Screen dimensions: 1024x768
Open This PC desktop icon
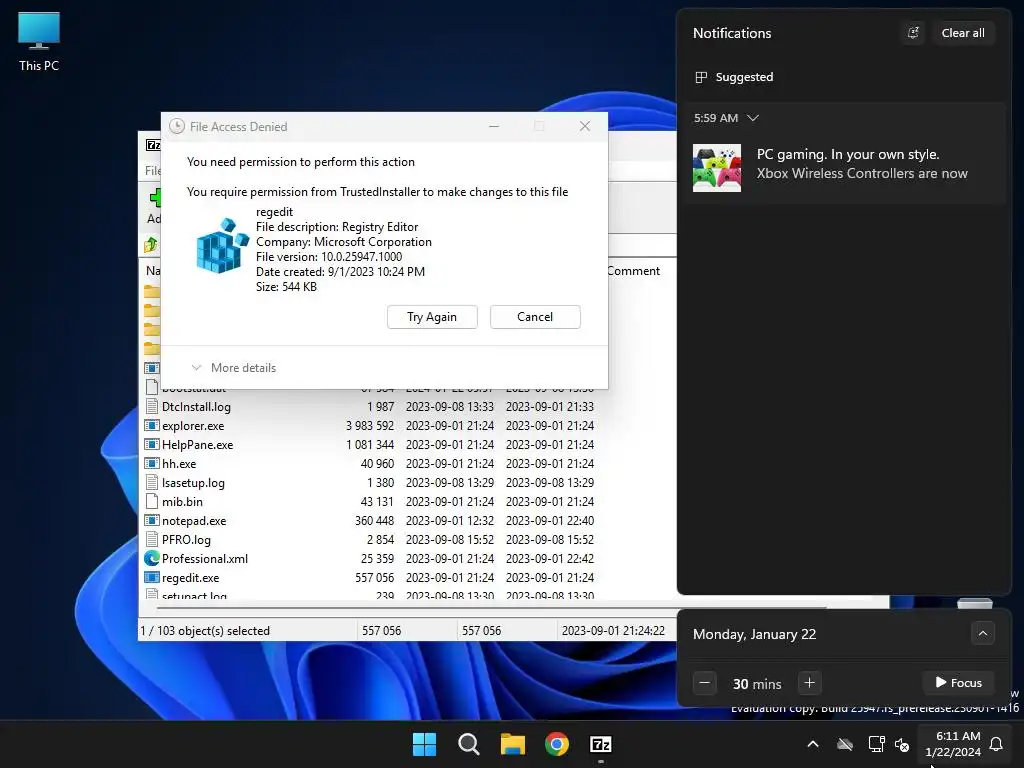pyautogui.click(x=39, y=42)
